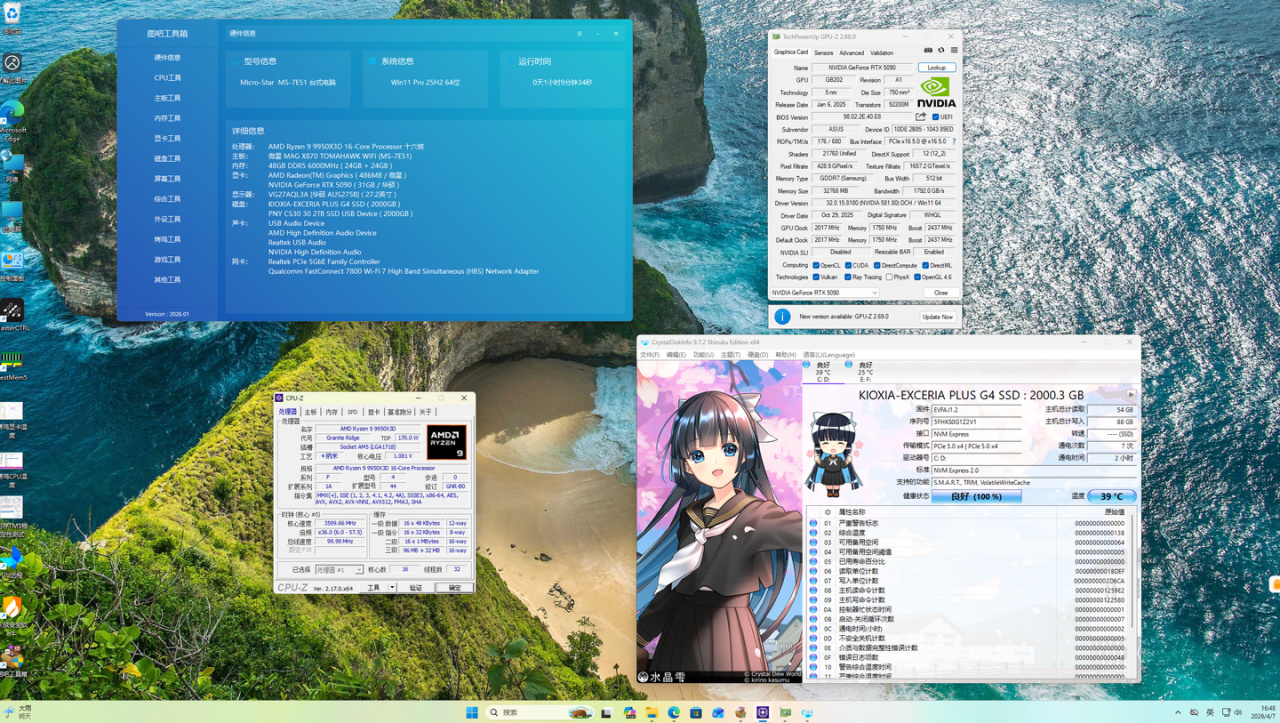Click the 型号信息 panel icon
The height and width of the screenshot is (723, 1280).
[235, 61]
